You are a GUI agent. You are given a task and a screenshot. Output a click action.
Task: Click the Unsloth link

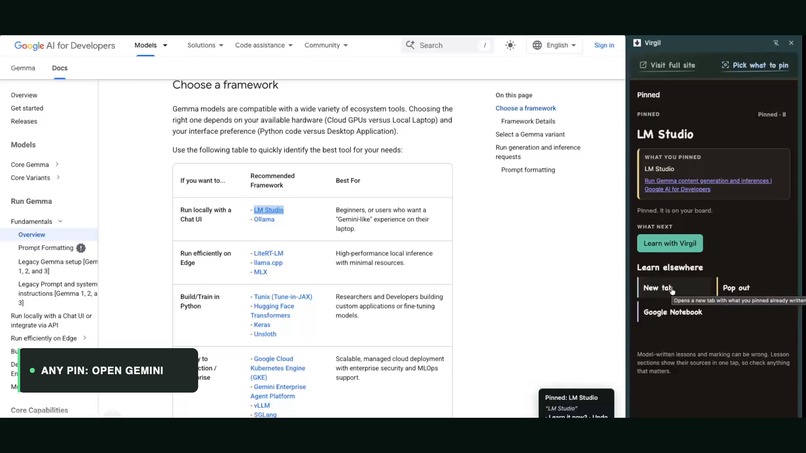click(x=265, y=334)
